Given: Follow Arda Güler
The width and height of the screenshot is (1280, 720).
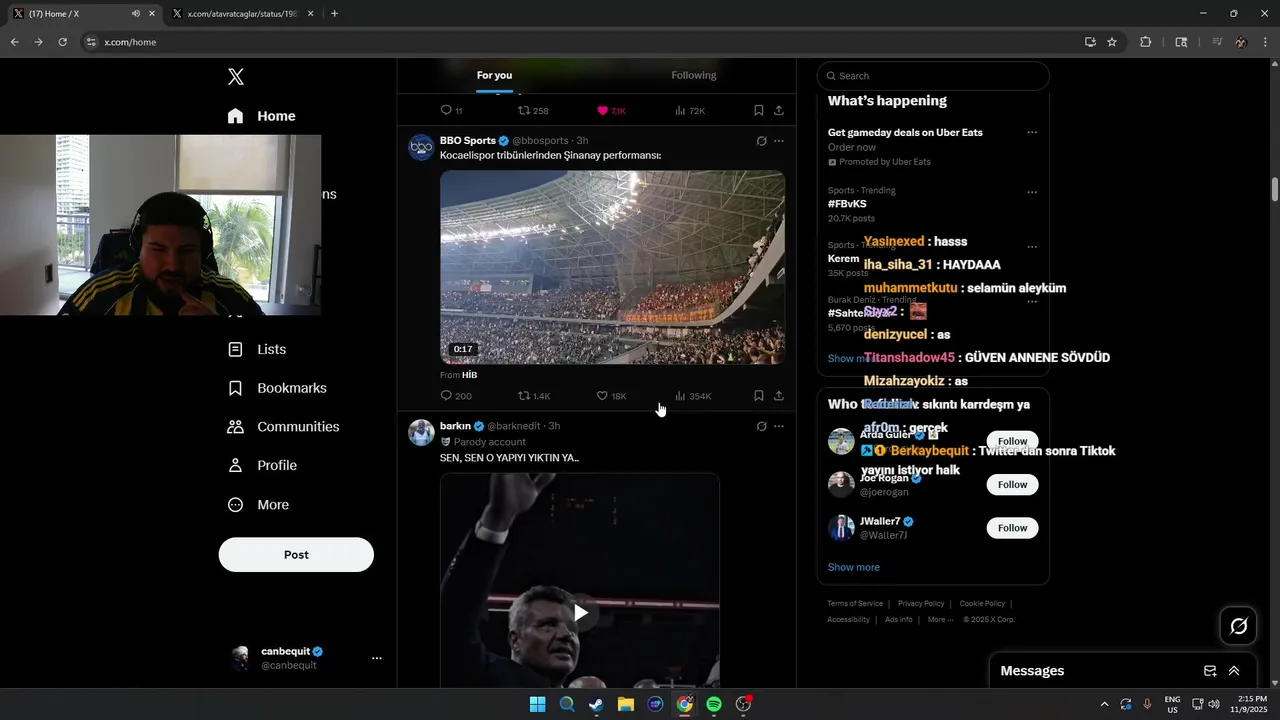Looking at the screenshot, I should coord(1012,441).
